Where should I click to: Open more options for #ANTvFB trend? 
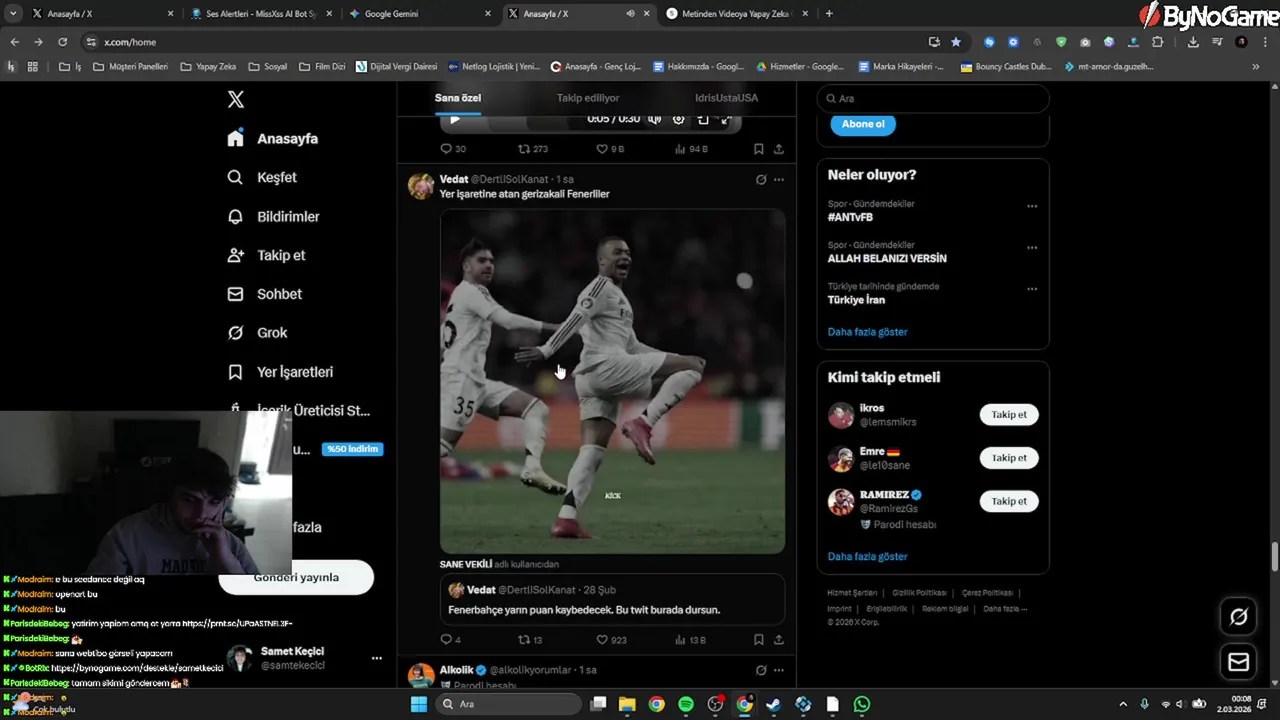click(1032, 207)
